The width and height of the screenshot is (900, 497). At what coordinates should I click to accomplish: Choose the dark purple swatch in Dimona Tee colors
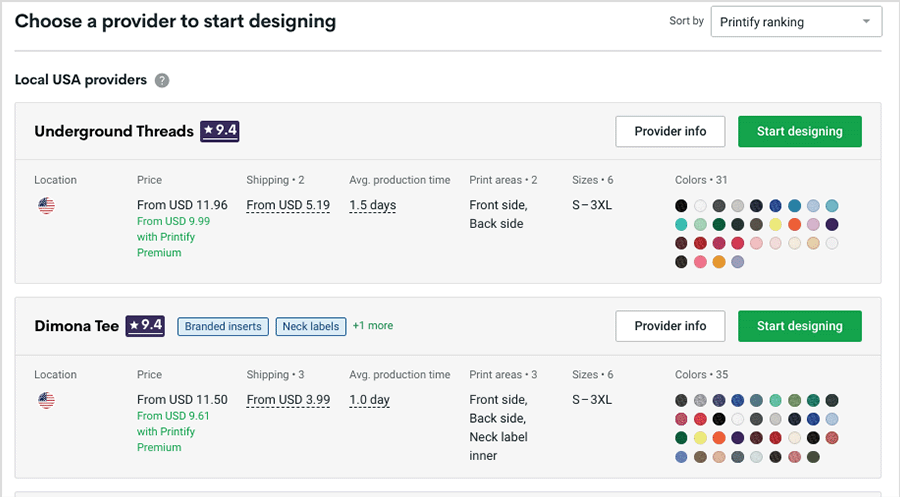pos(738,438)
